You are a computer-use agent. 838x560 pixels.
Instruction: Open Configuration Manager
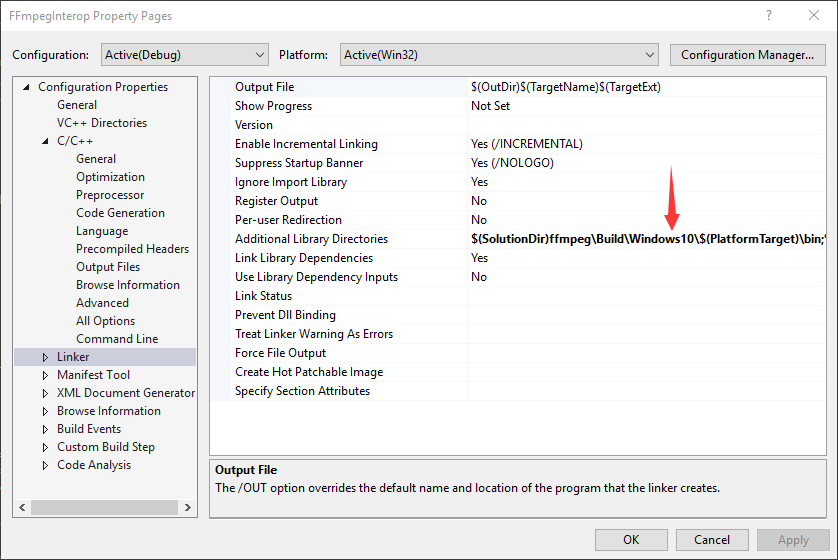[x=747, y=55]
